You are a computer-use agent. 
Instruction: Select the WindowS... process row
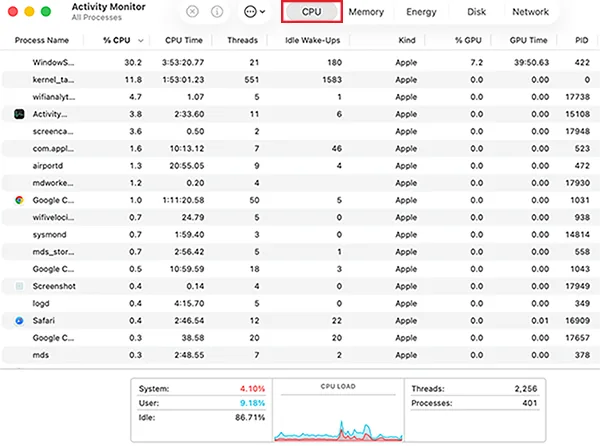(300, 62)
